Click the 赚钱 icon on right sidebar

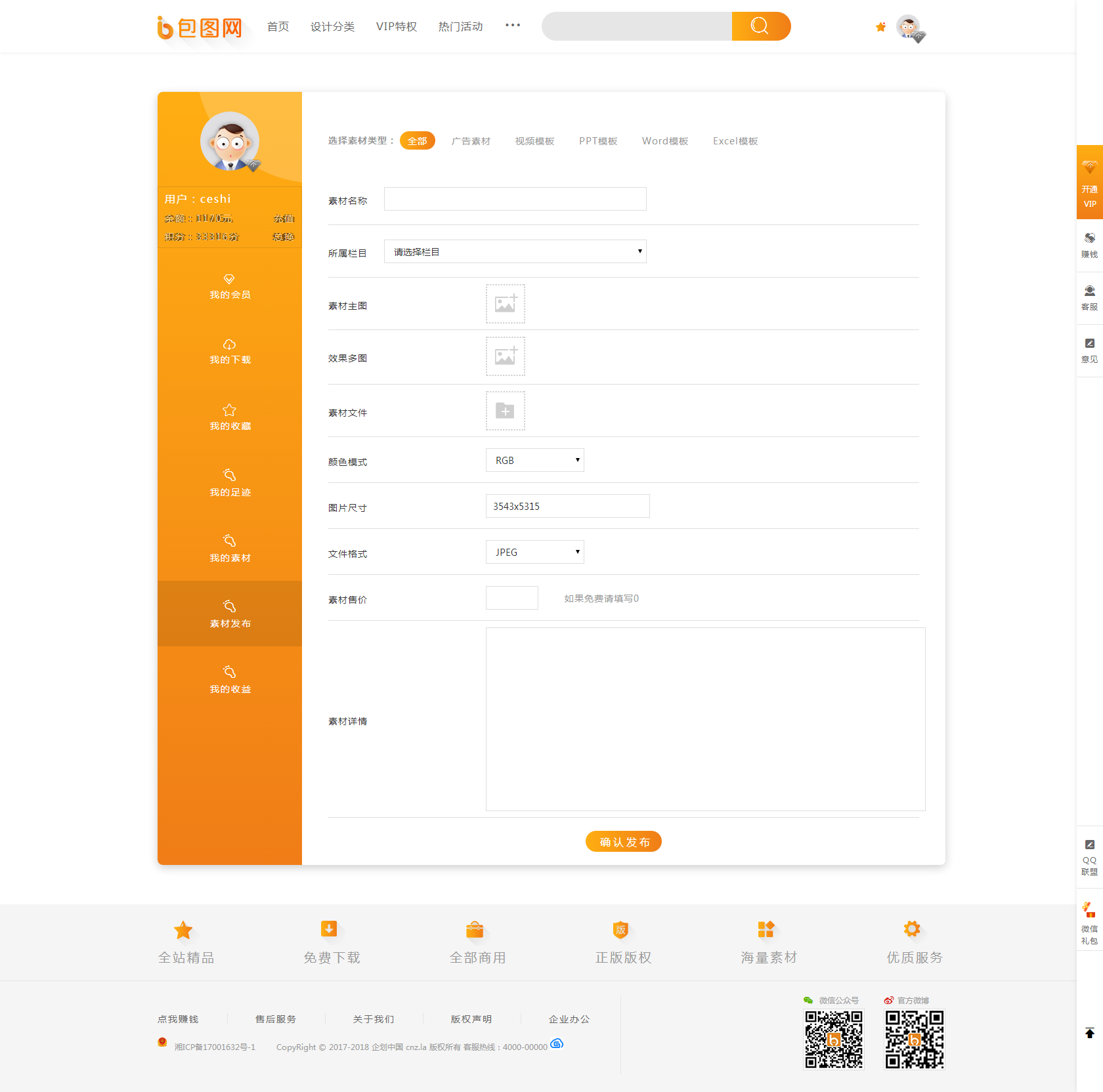[x=1090, y=238]
